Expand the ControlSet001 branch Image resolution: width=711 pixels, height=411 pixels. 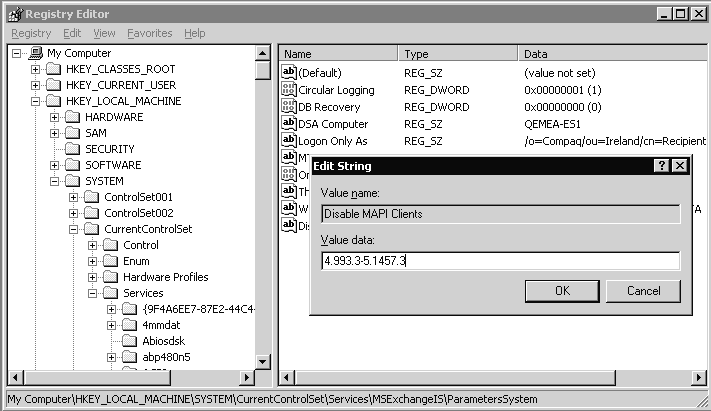(74, 197)
